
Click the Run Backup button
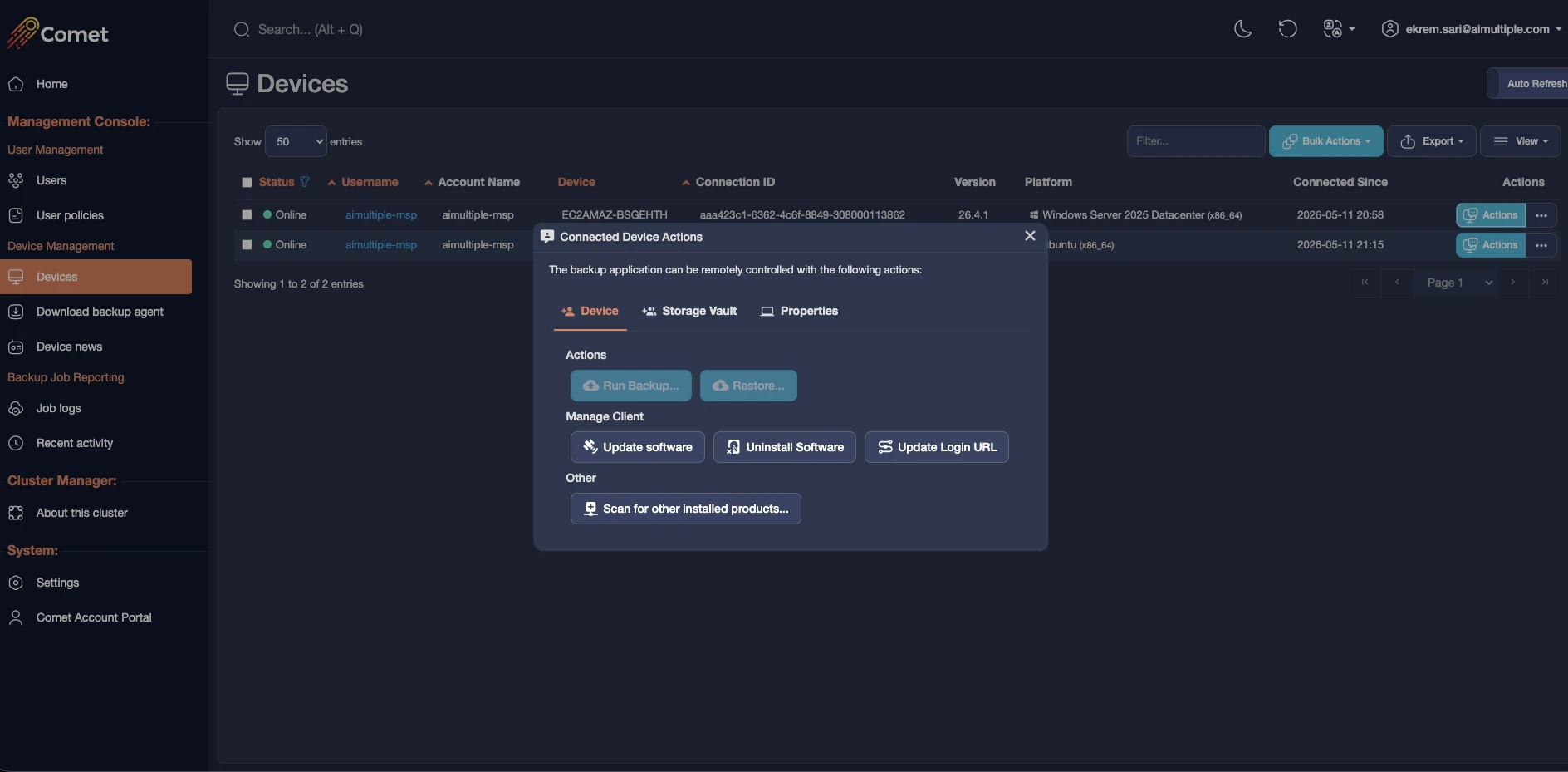pyautogui.click(x=631, y=386)
